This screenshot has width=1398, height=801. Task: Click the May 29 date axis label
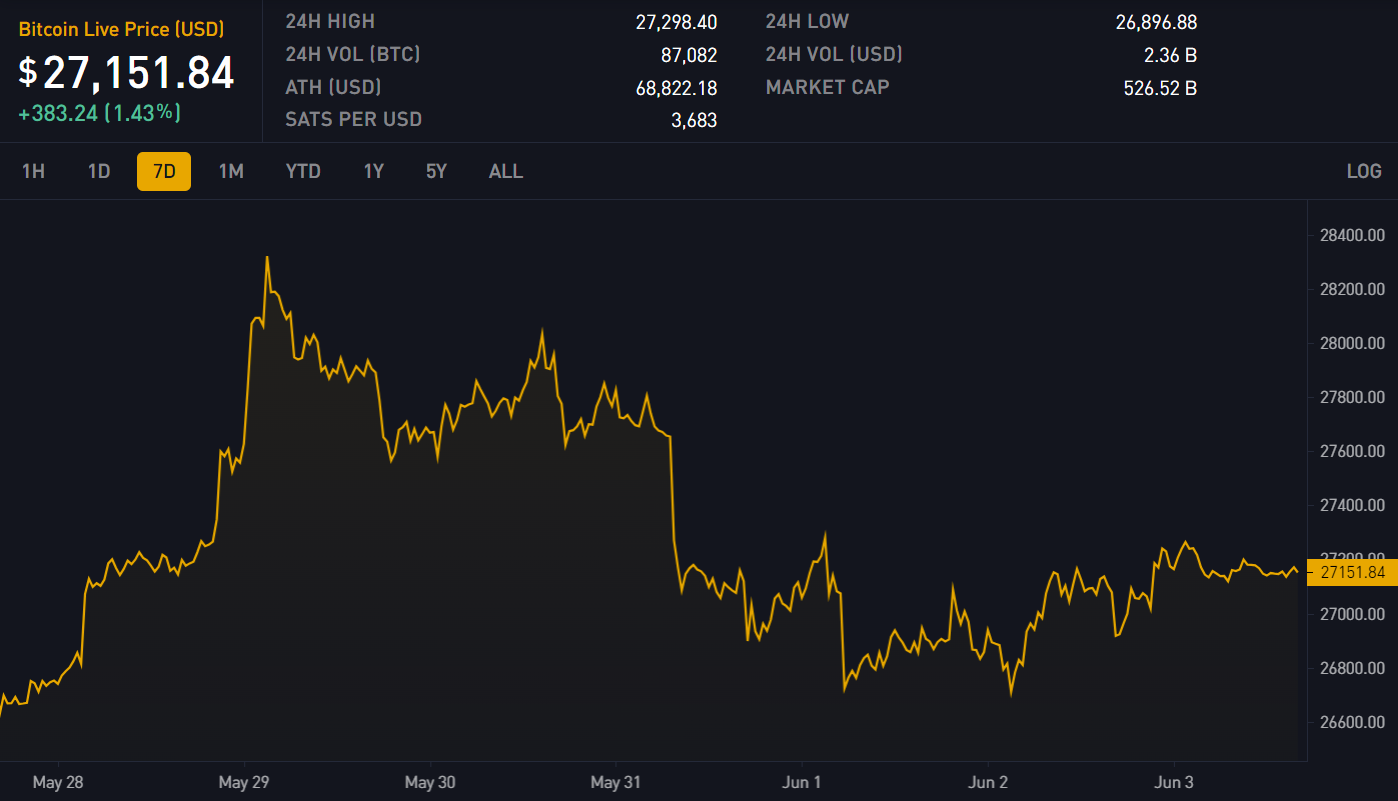pos(245,782)
